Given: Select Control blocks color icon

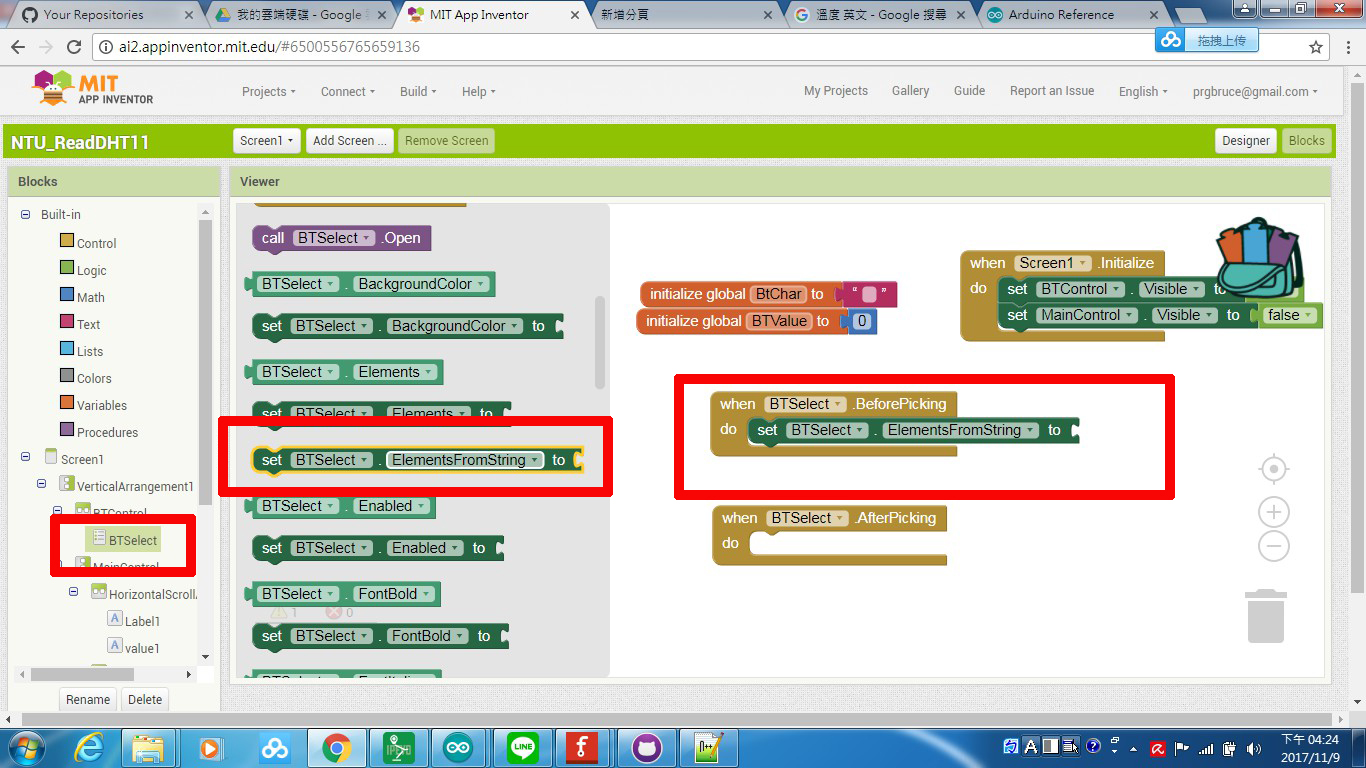Looking at the screenshot, I should tap(67, 241).
